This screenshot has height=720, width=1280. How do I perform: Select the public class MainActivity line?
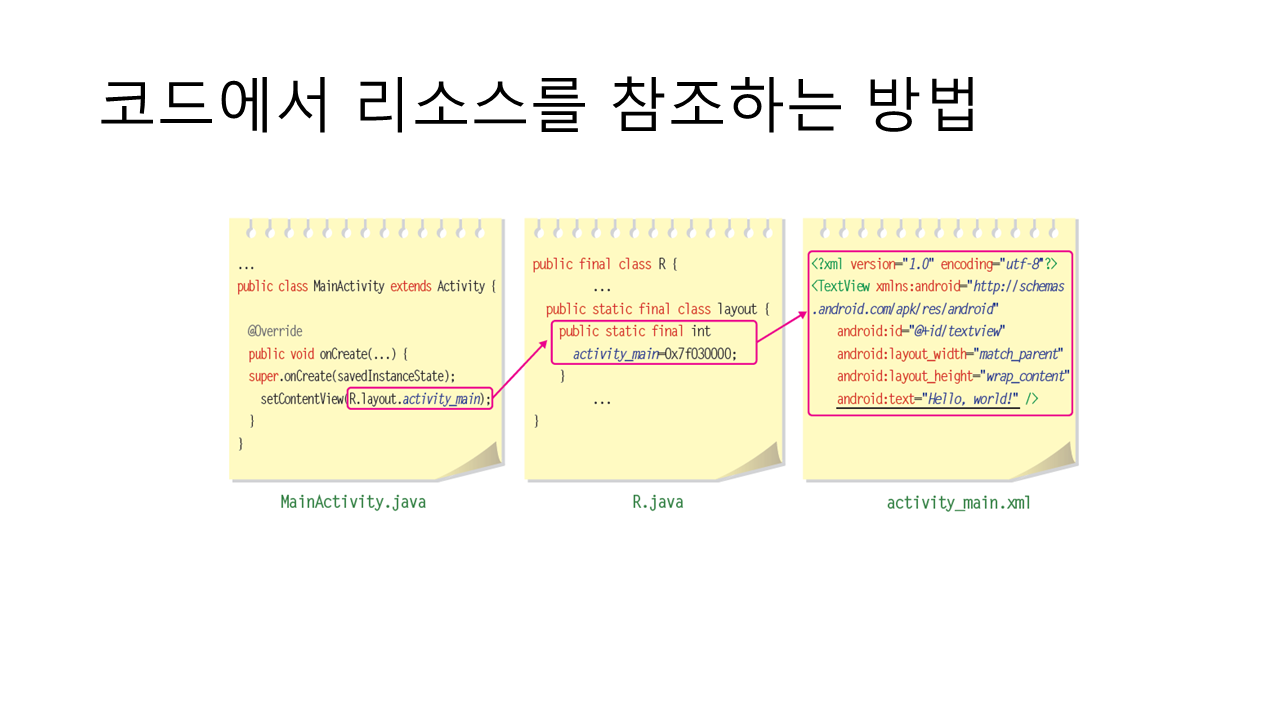point(367,286)
